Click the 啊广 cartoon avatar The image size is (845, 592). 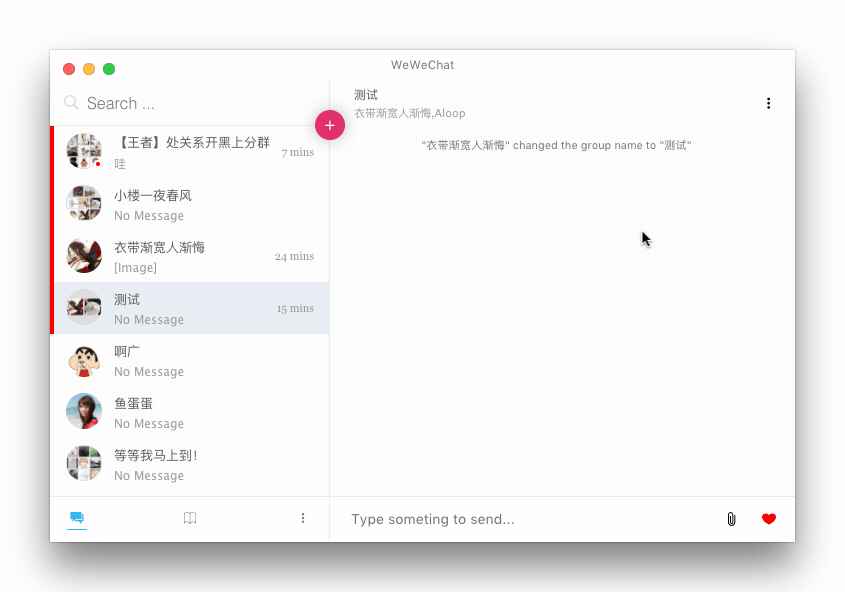point(84,360)
